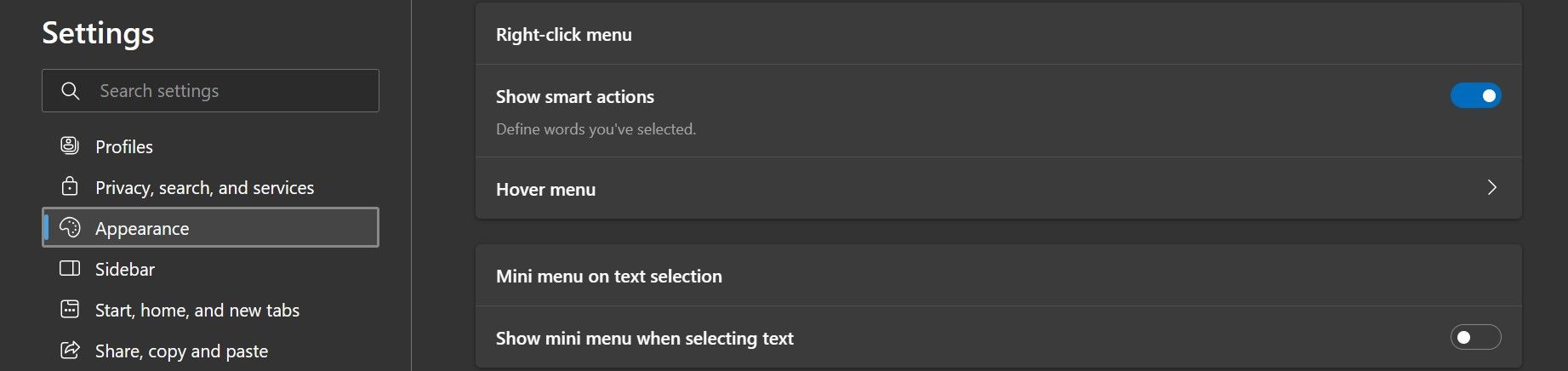Click the Share, copy and paste icon
This screenshot has width=1568, height=371.
point(70,351)
